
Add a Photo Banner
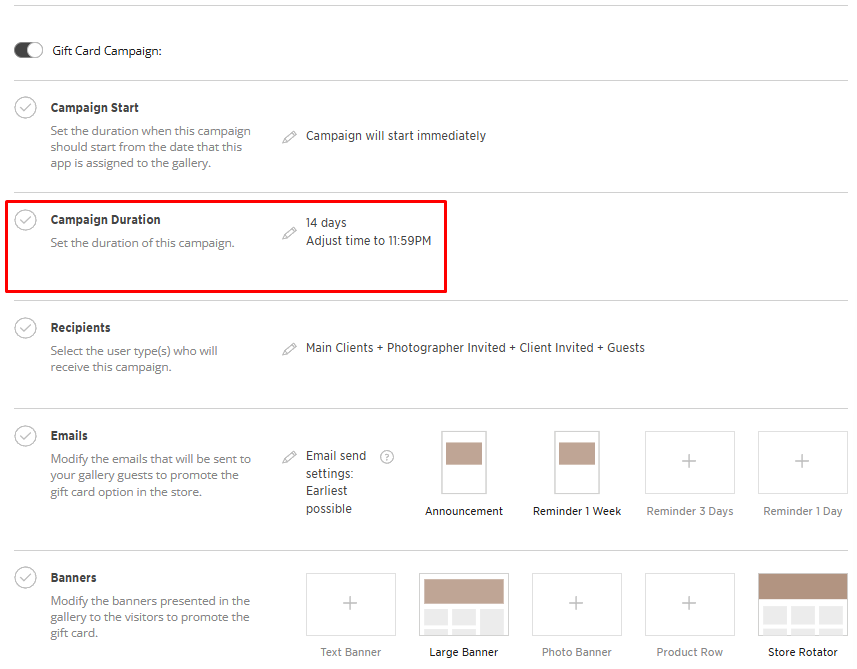click(576, 604)
